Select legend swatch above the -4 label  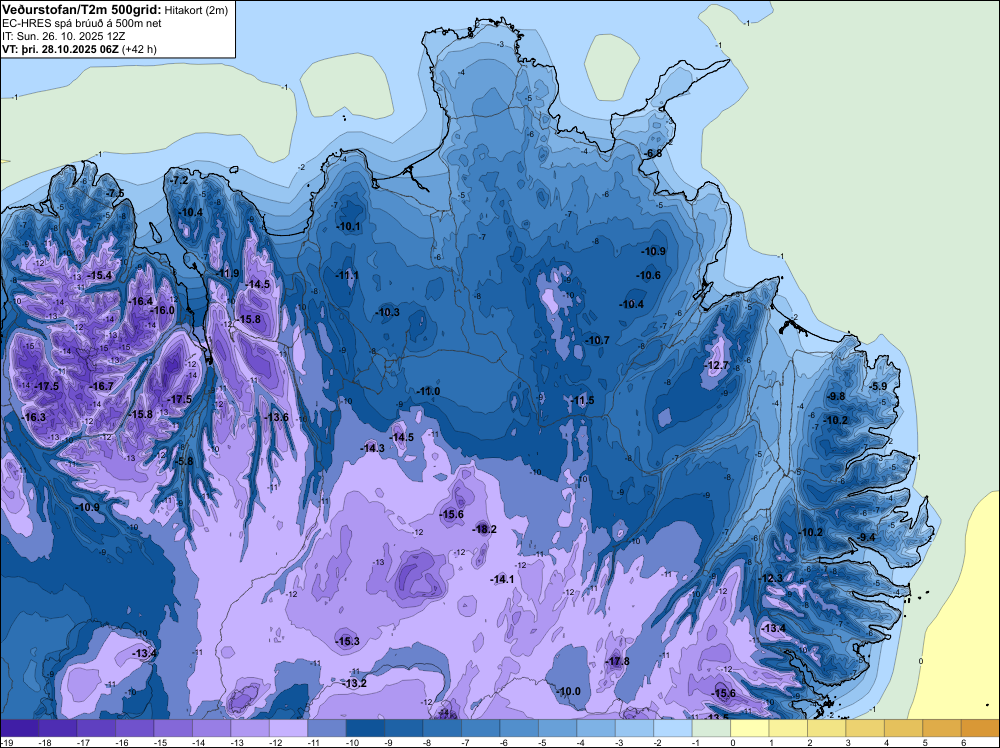click(596, 728)
